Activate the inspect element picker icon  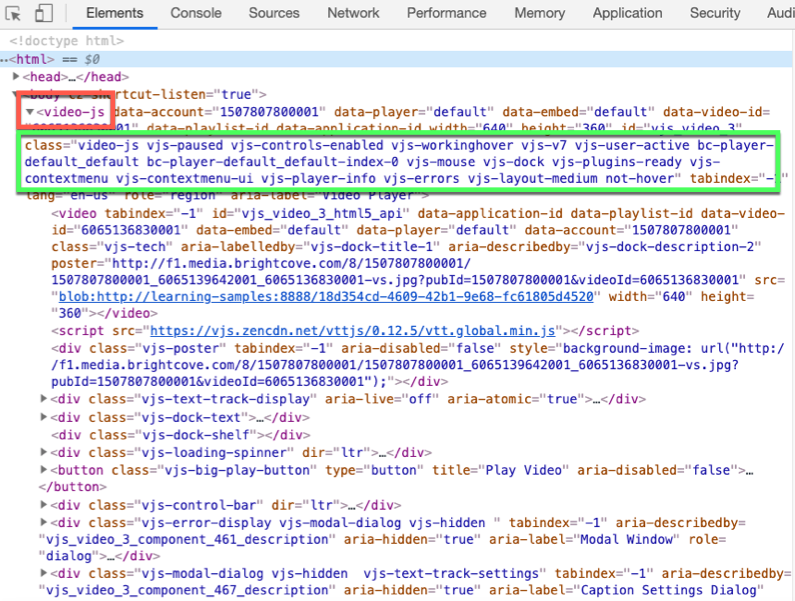click(16, 14)
